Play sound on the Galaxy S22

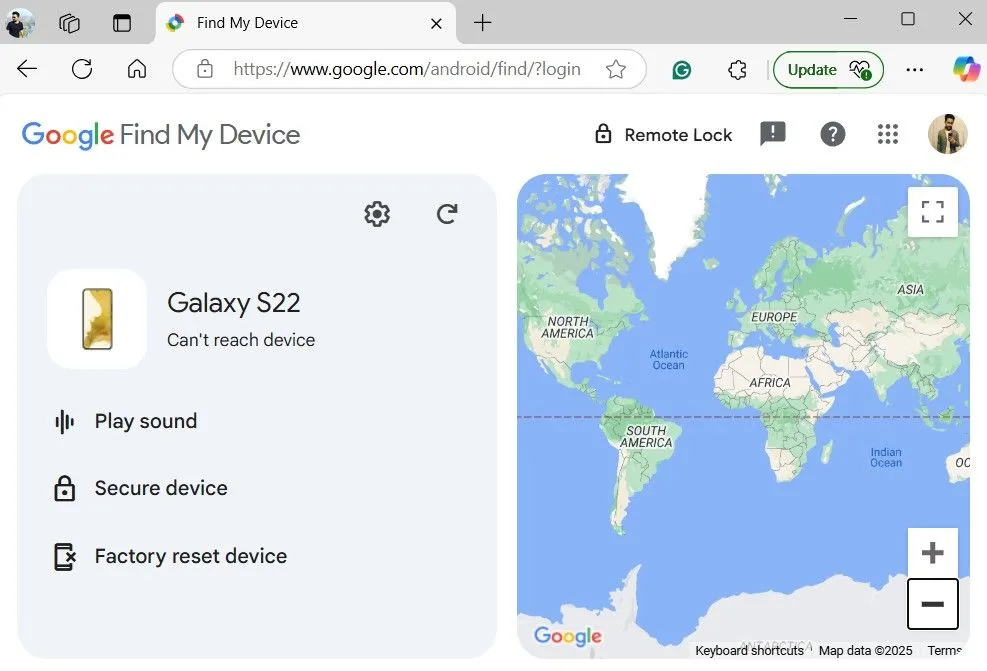pos(145,421)
